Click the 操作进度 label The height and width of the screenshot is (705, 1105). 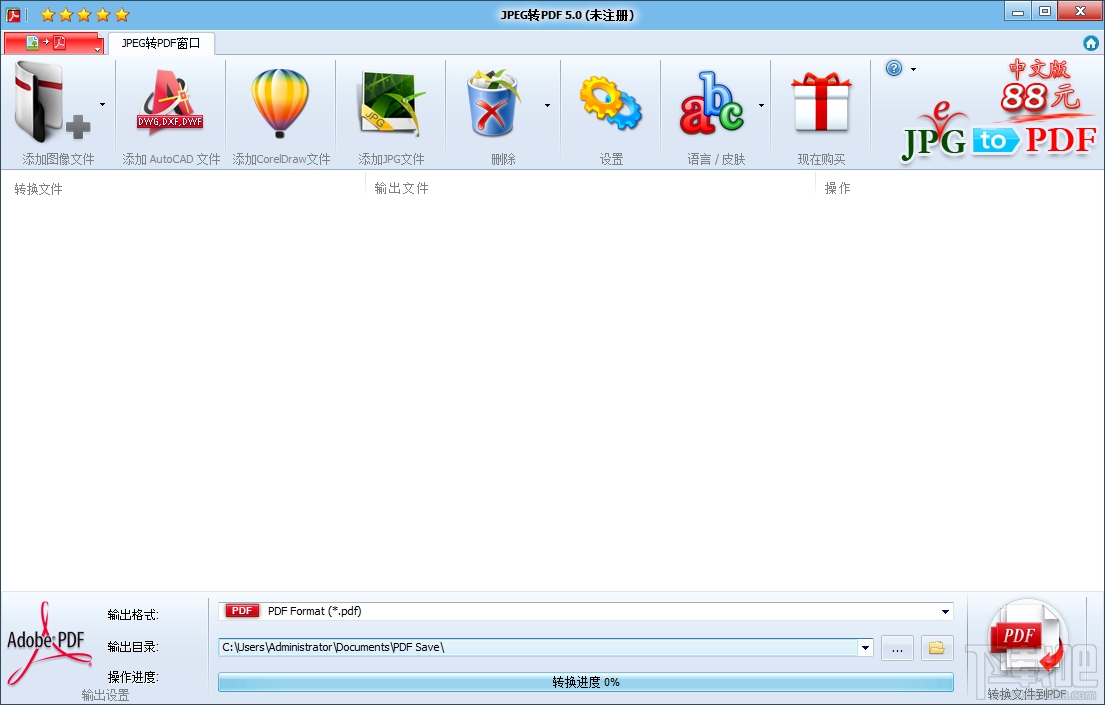132,677
